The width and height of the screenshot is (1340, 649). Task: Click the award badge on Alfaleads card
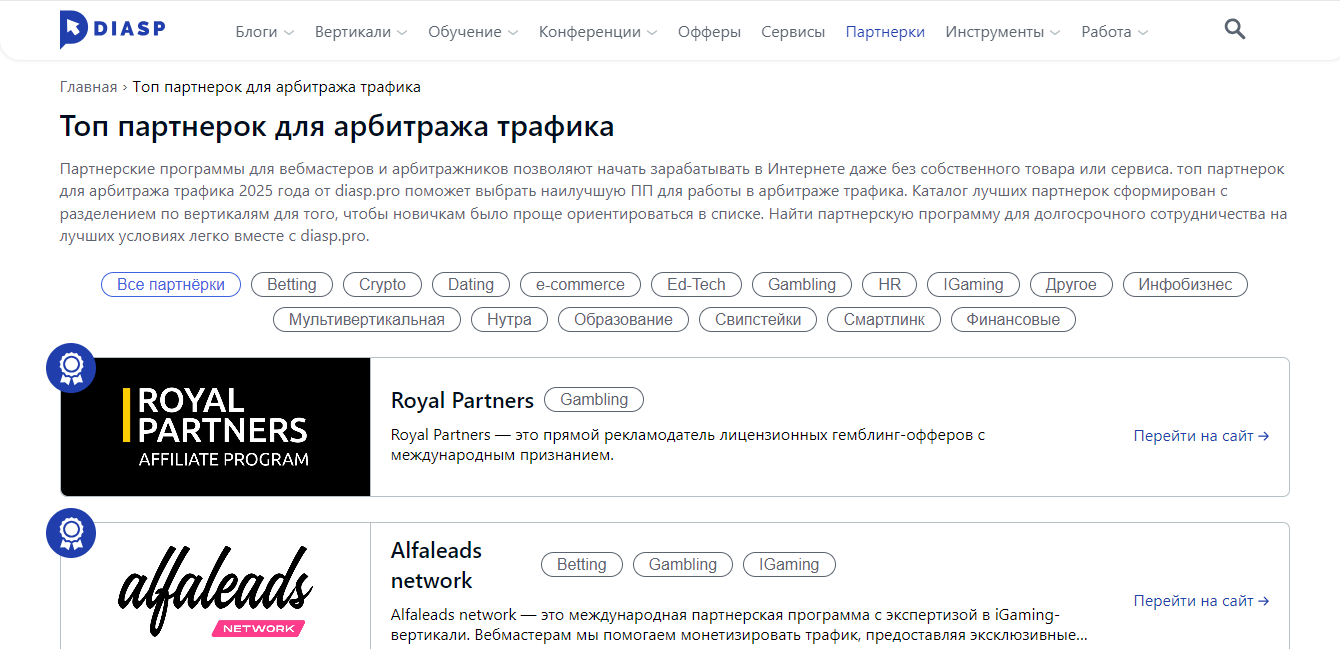(71, 533)
